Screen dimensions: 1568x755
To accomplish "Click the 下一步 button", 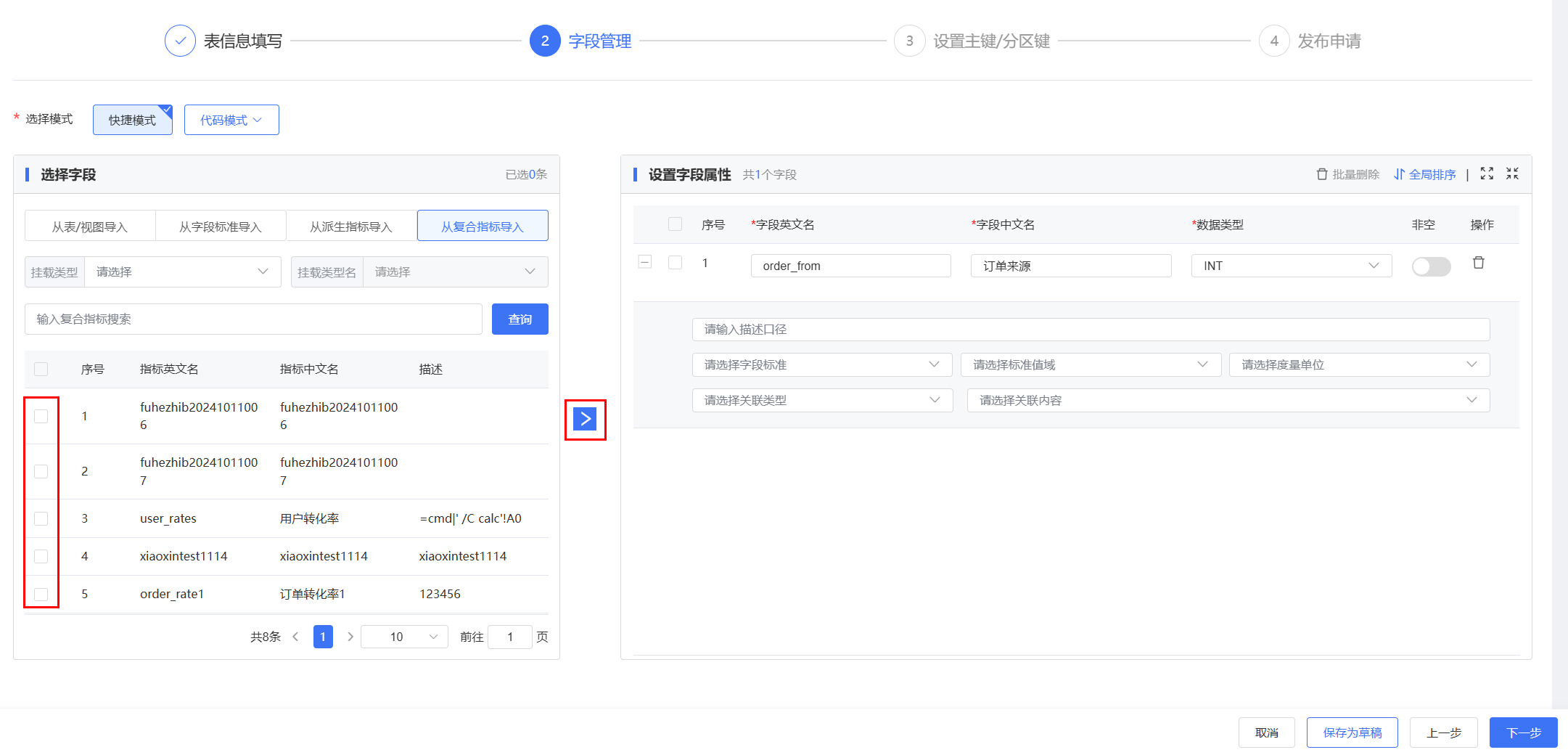I will coord(1523,732).
